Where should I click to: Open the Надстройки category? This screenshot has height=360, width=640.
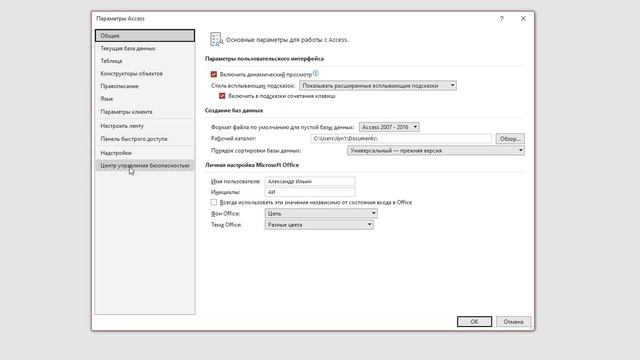point(145,153)
